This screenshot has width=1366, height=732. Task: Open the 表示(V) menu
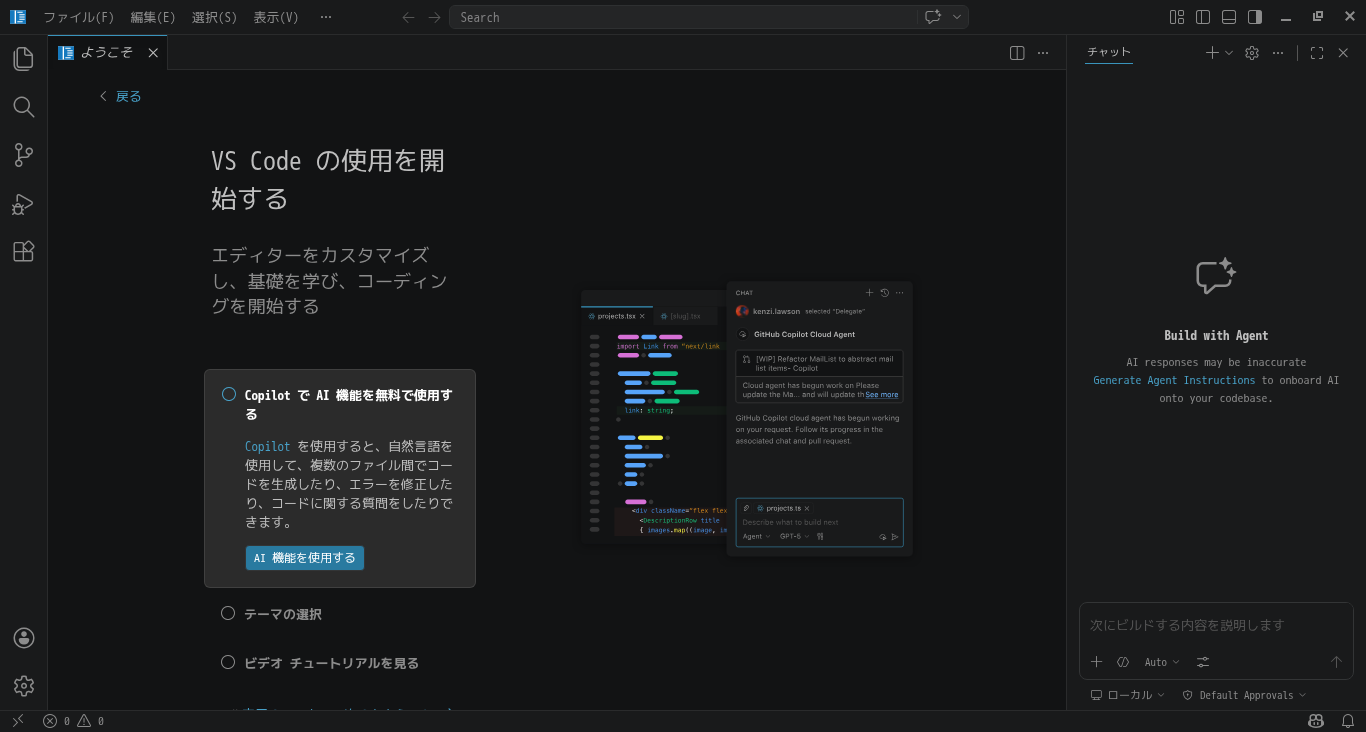point(276,17)
